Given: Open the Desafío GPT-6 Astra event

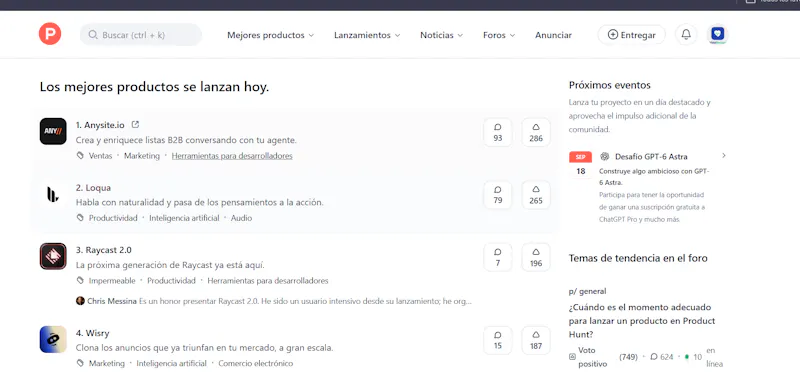Looking at the screenshot, I should coord(651,156).
